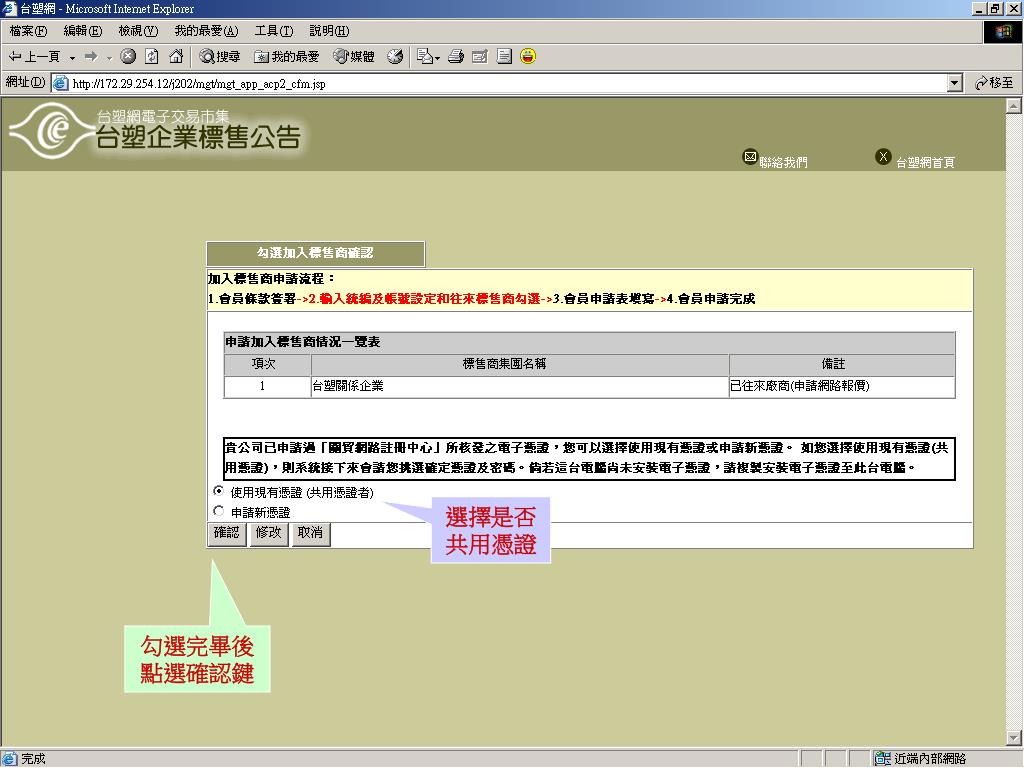
Task: Click the Windows logo throbber icon
Action: pos(1002,31)
